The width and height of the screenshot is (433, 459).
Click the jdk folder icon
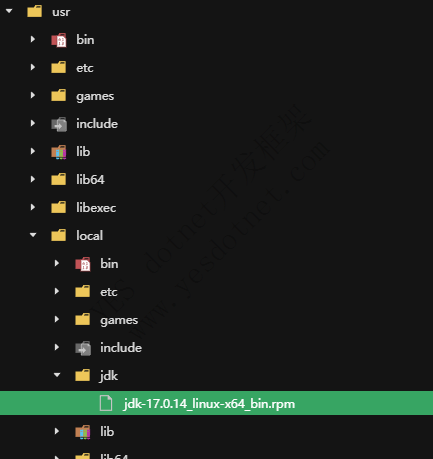click(83, 375)
